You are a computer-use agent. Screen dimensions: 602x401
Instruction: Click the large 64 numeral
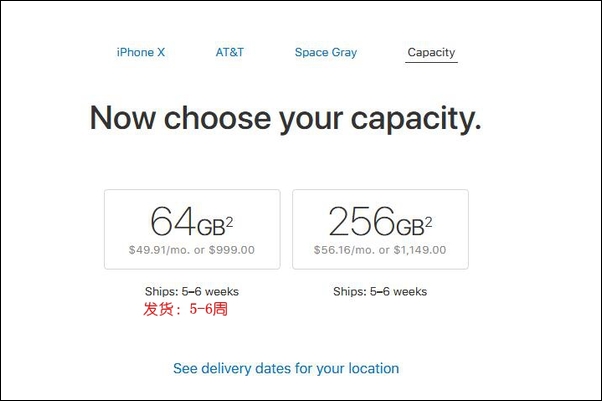coord(173,221)
